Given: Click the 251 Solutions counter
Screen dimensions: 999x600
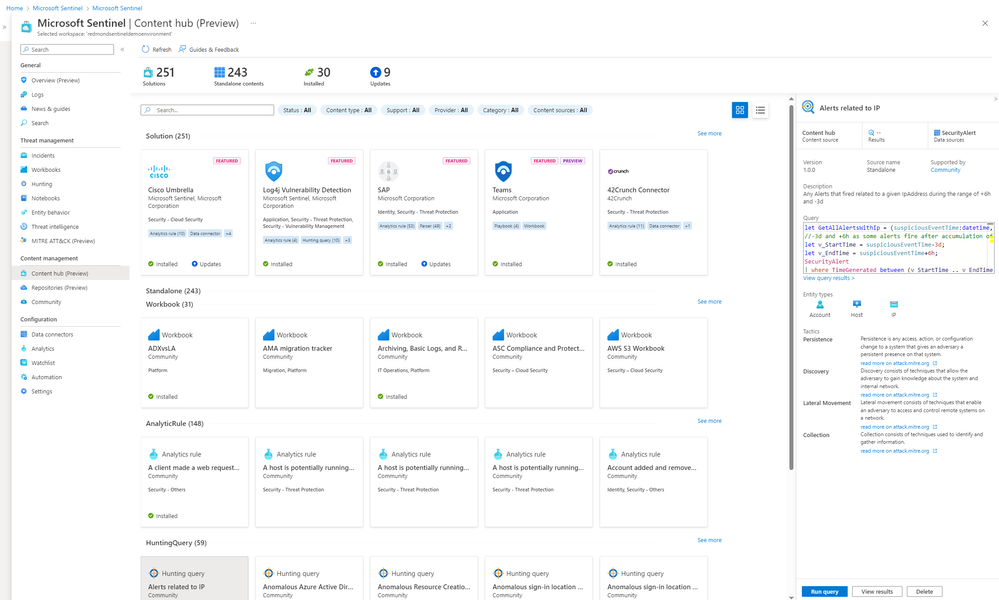Looking at the screenshot, I should (x=159, y=76).
